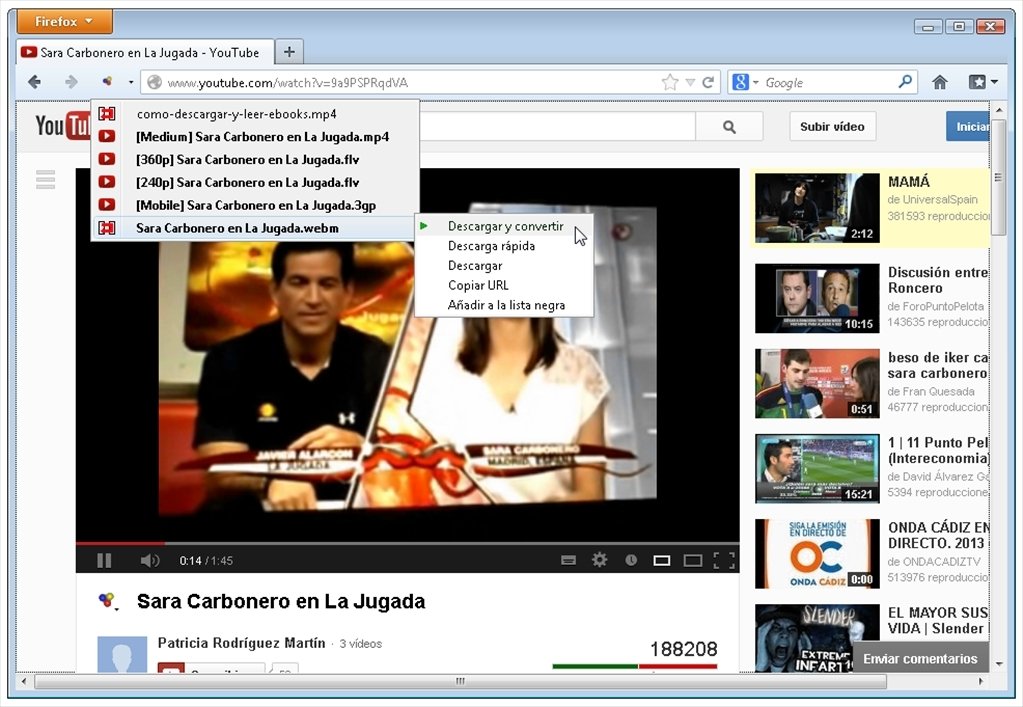Click the browser back arrow
The image size is (1023, 707).
coord(35,82)
